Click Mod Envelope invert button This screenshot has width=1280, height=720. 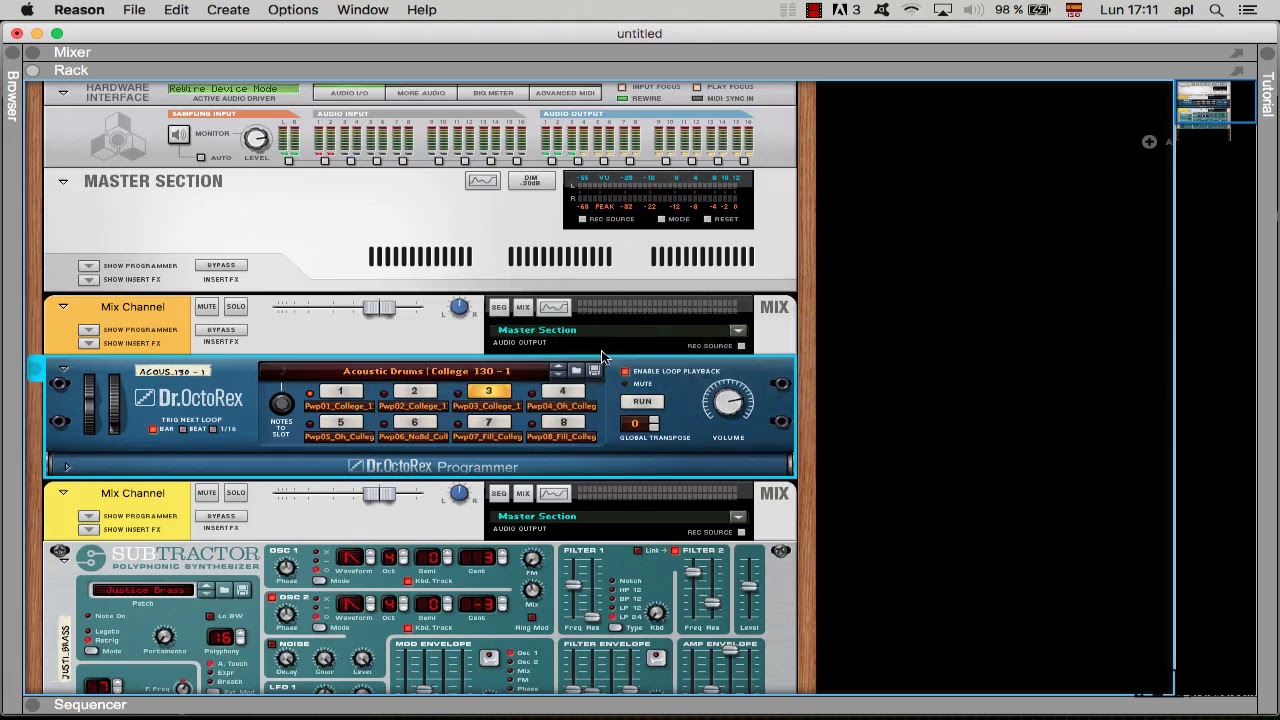[x=489, y=657]
